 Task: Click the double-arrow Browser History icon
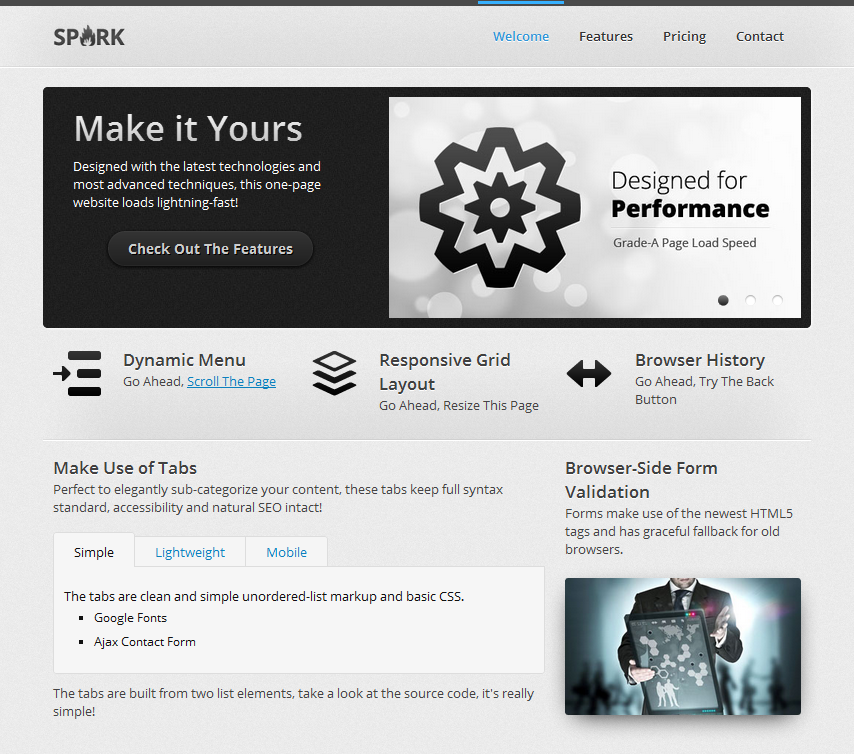[x=589, y=374]
